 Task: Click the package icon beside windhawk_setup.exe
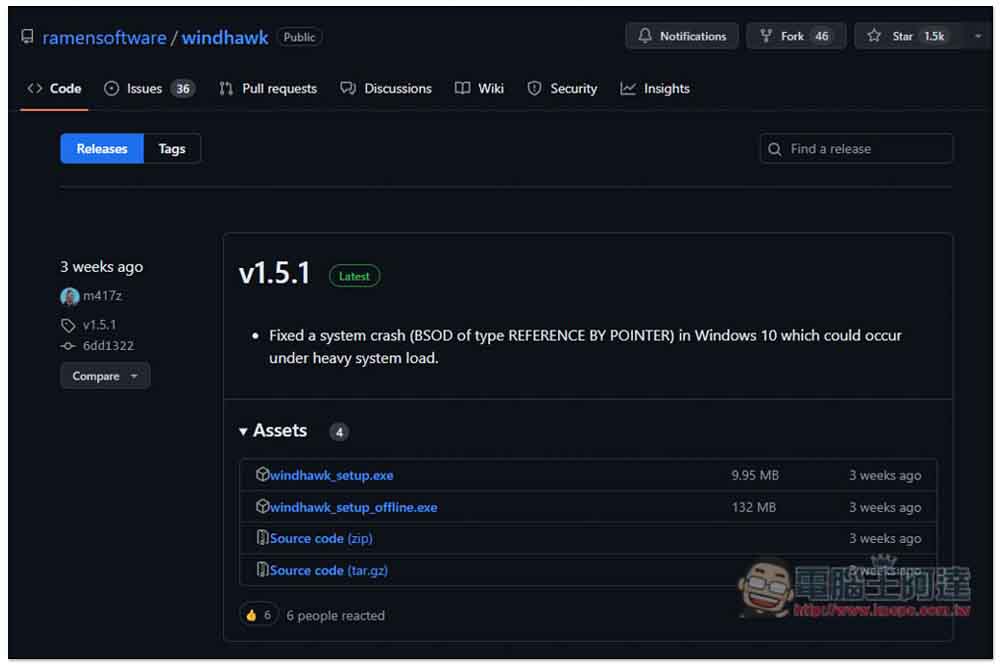(262, 474)
